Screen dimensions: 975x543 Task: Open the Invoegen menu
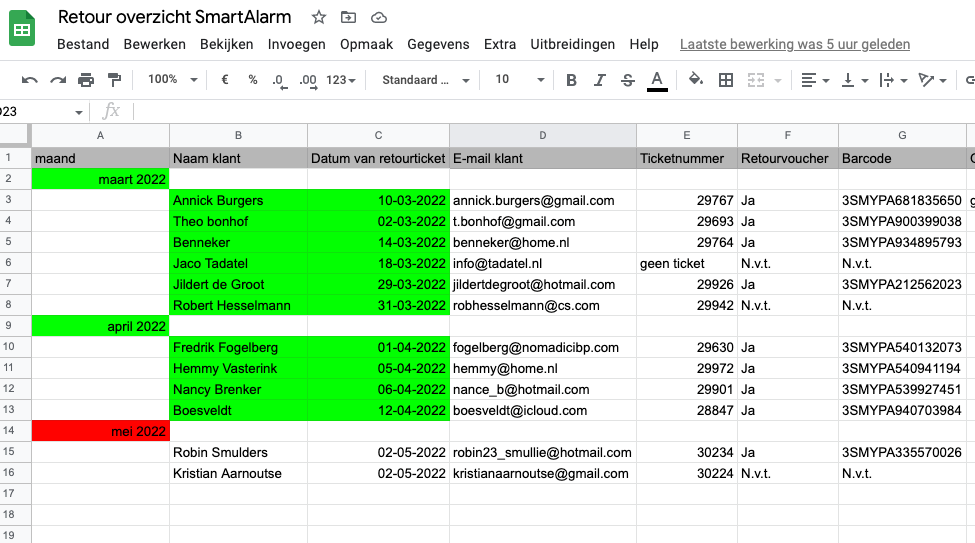tap(297, 44)
